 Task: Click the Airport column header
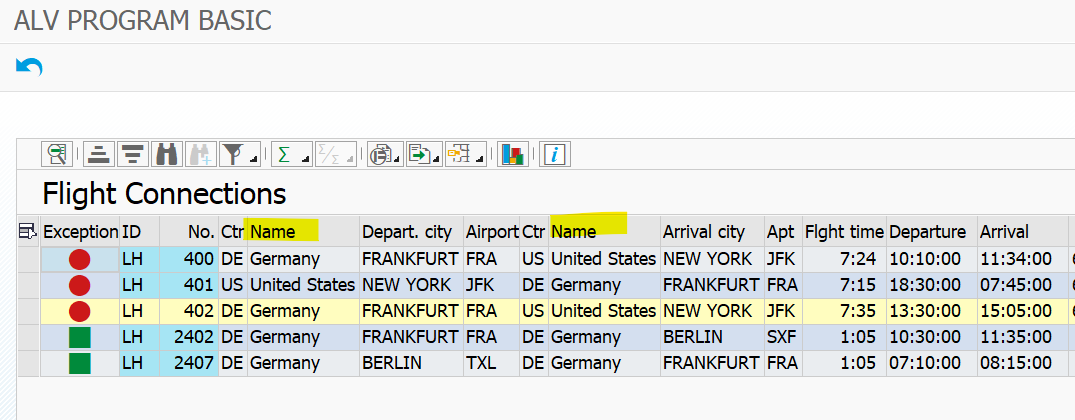click(x=492, y=232)
